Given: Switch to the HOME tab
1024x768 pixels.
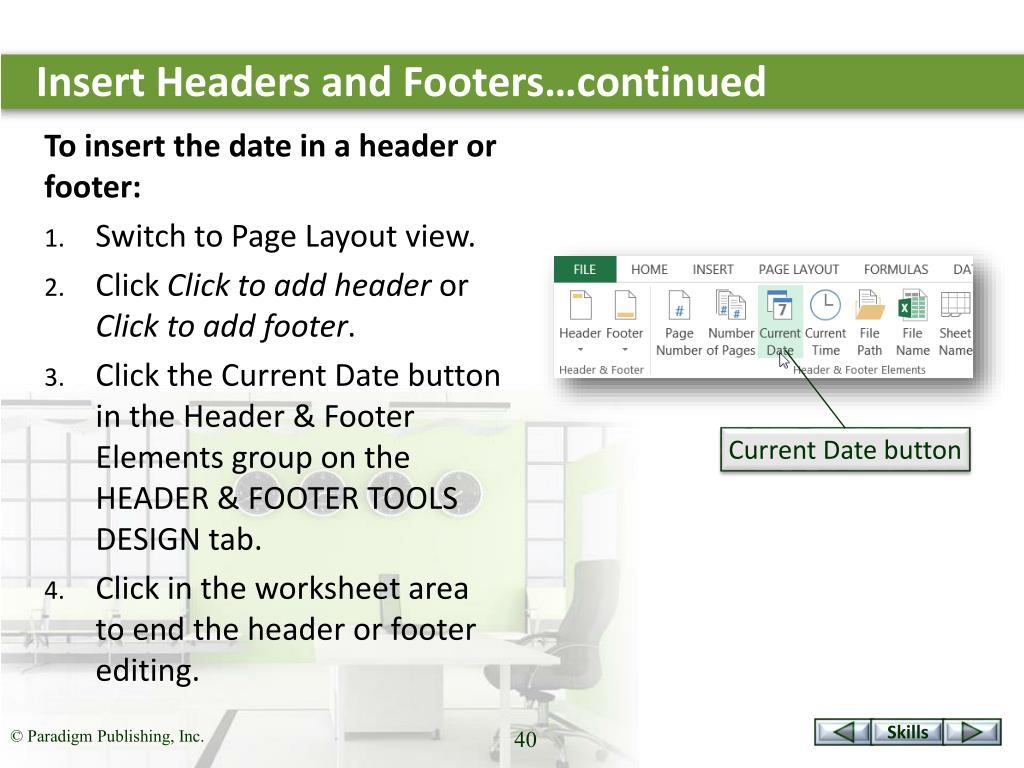Looking at the screenshot, I should pyautogui.click(x=649, y=269).
